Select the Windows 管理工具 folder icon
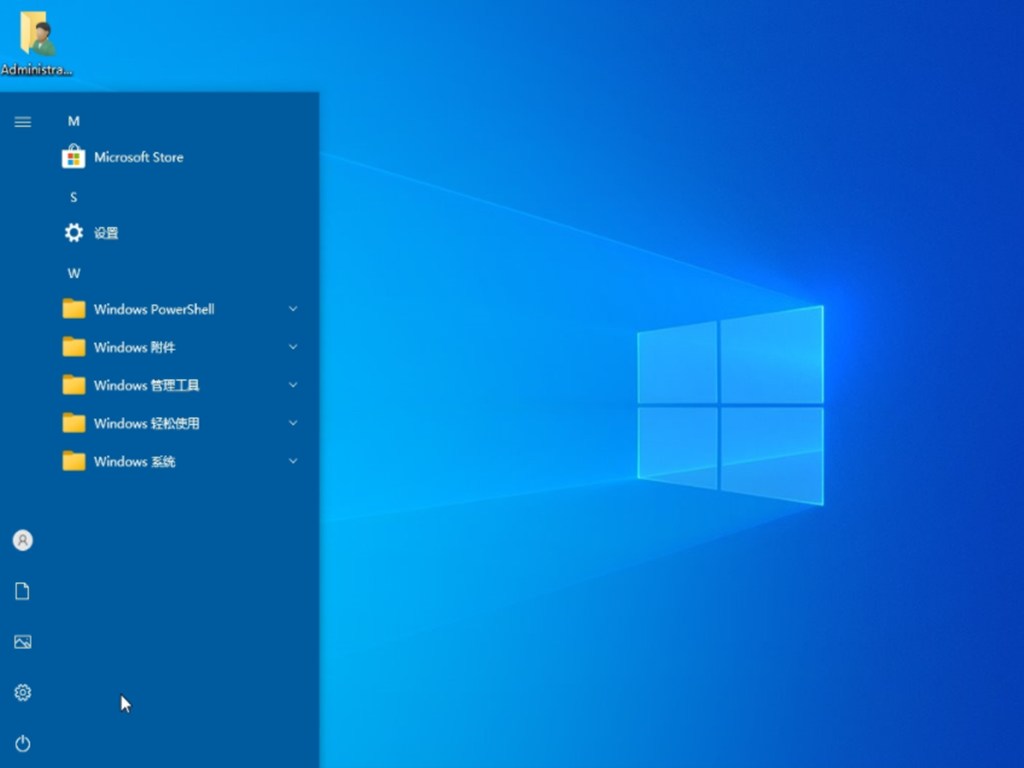Image resolution: width=1024 pixels, height=768 pixels. click(x=74, y=385)
